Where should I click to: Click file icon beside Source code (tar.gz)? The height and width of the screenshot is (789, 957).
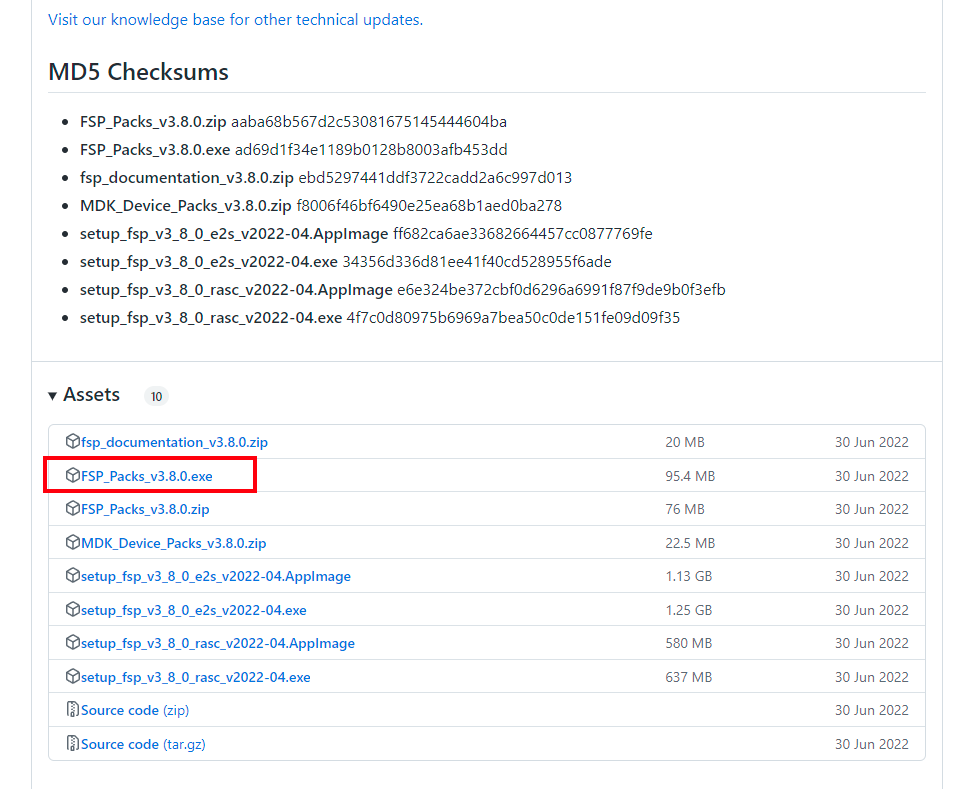click(72, 744)
